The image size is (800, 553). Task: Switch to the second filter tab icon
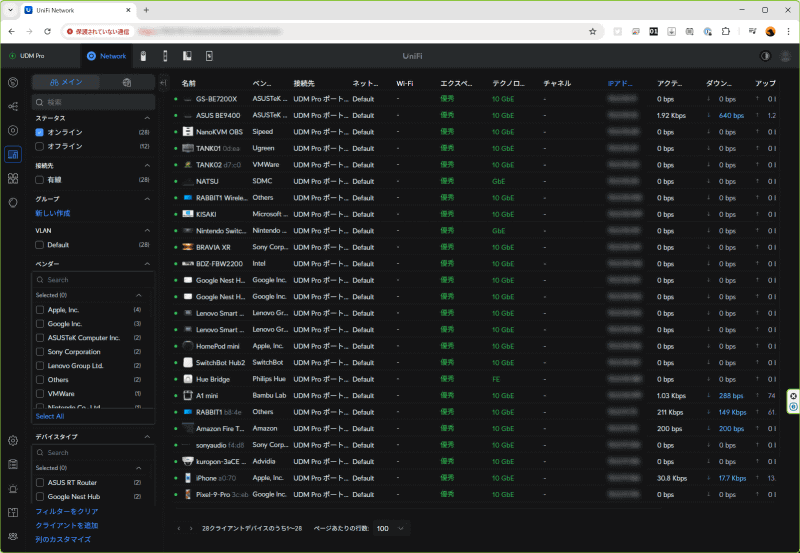click(x=127, y=82)
